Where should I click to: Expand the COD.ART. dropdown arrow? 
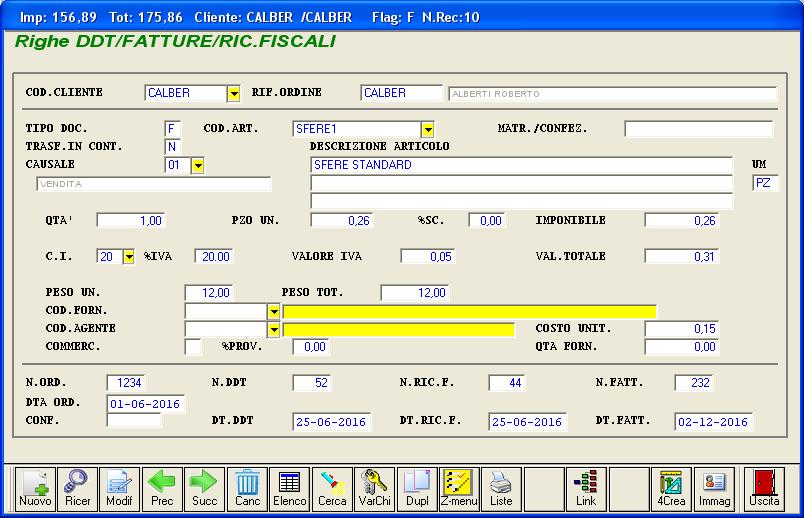[428, 129]
